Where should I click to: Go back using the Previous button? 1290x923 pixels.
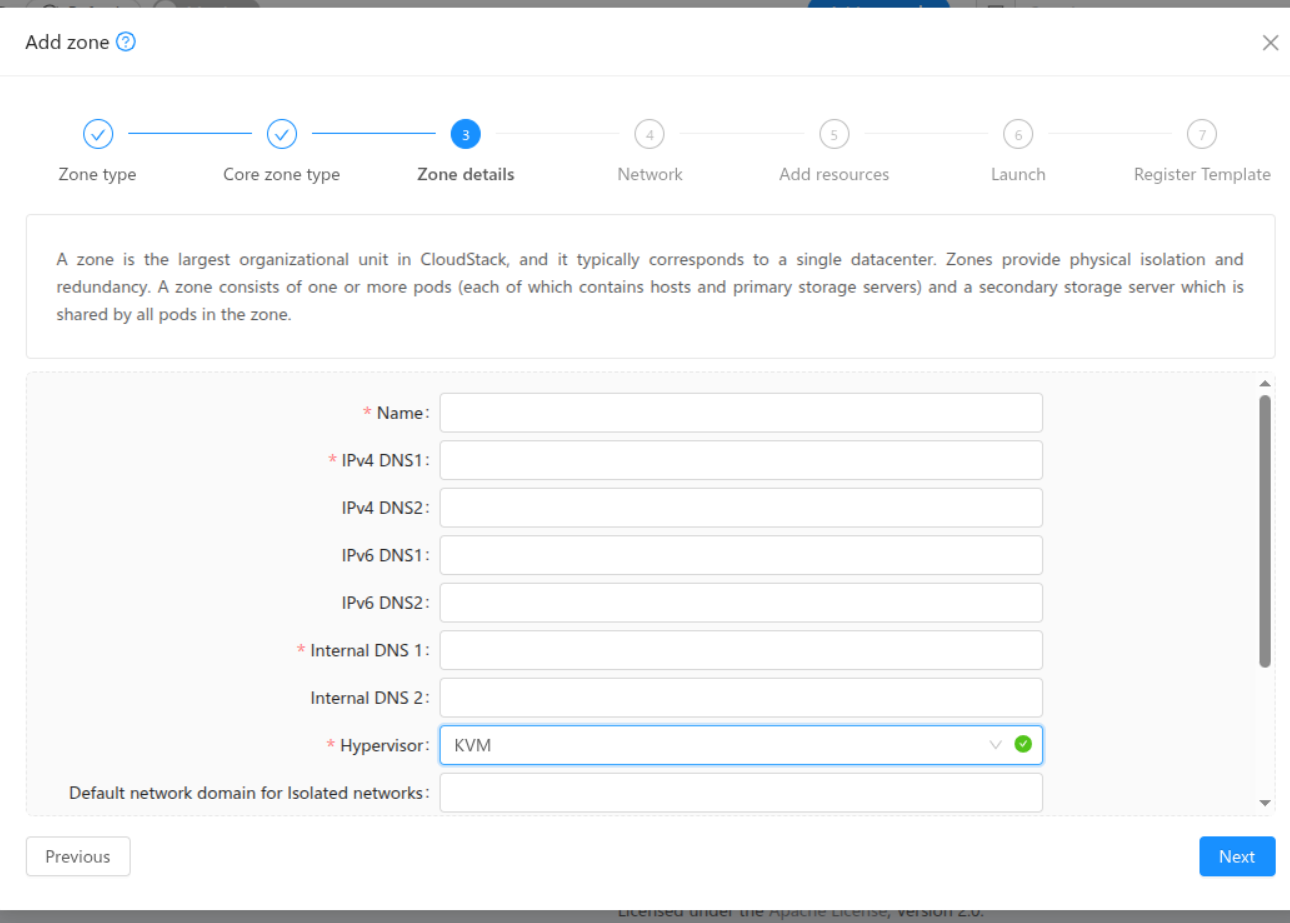click(x=77, y=856)
